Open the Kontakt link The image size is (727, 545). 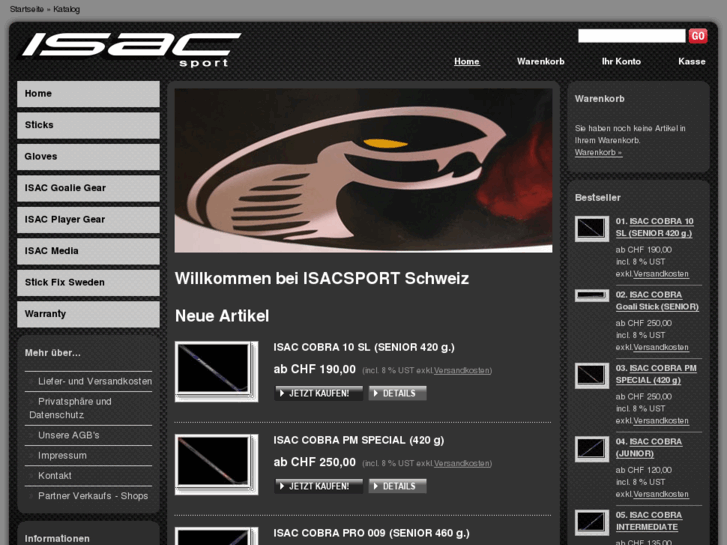click(x=55, y=475)
